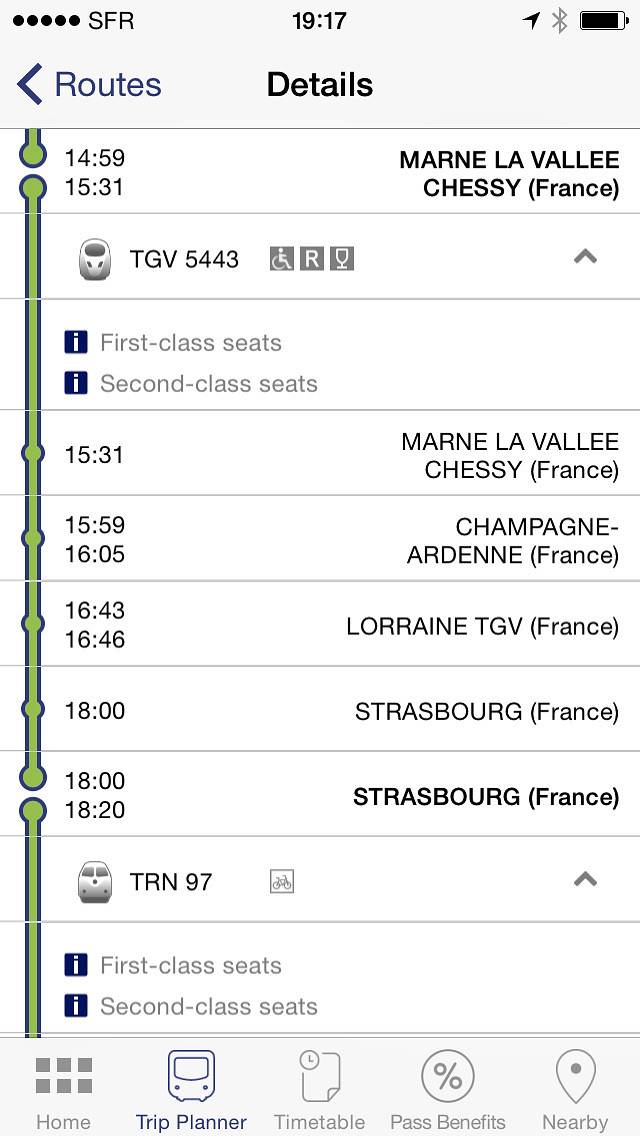Tap the bicycle icon next to TRN 97

tap(282, 882)
